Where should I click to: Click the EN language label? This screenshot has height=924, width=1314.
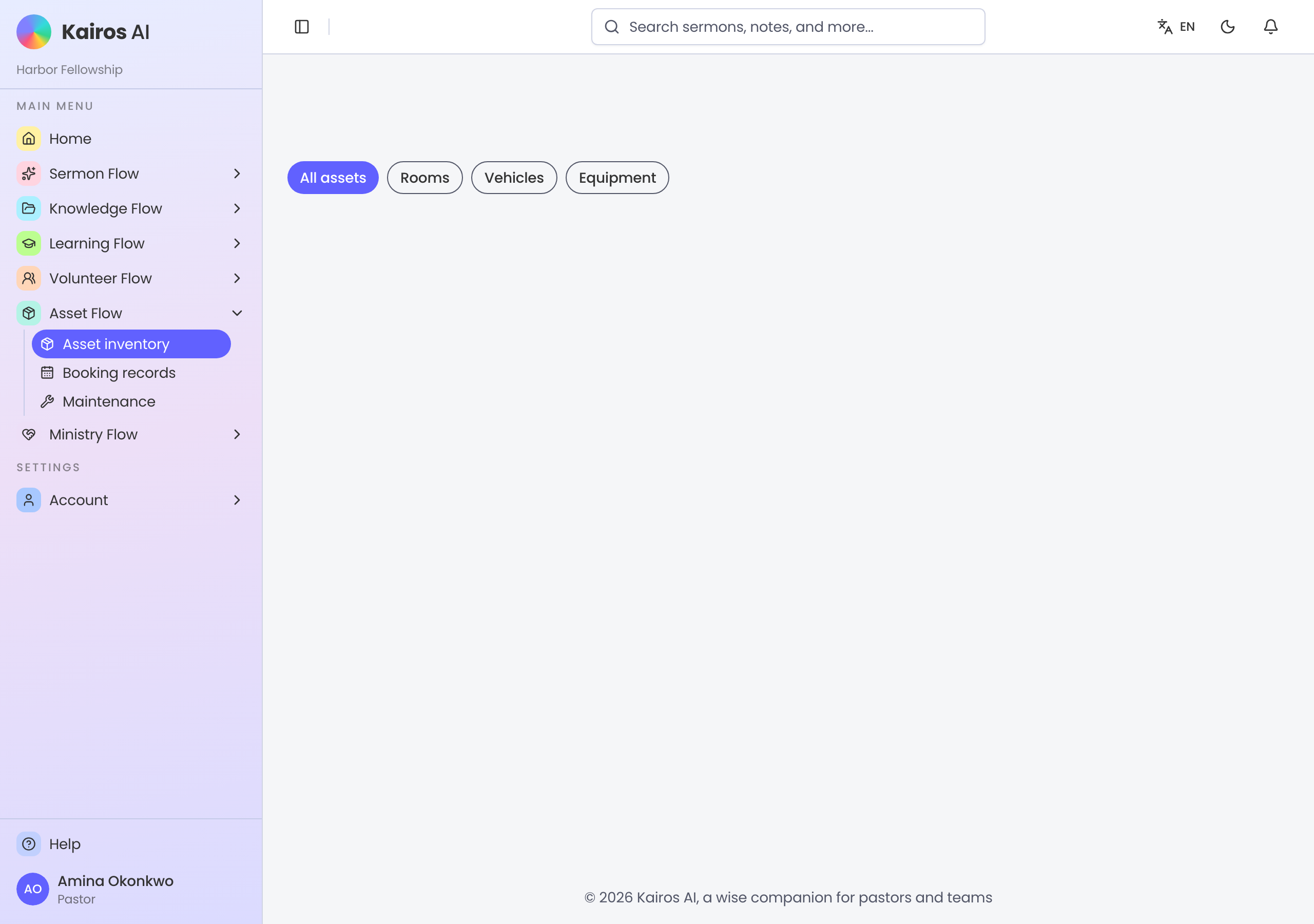(1188, 27)
